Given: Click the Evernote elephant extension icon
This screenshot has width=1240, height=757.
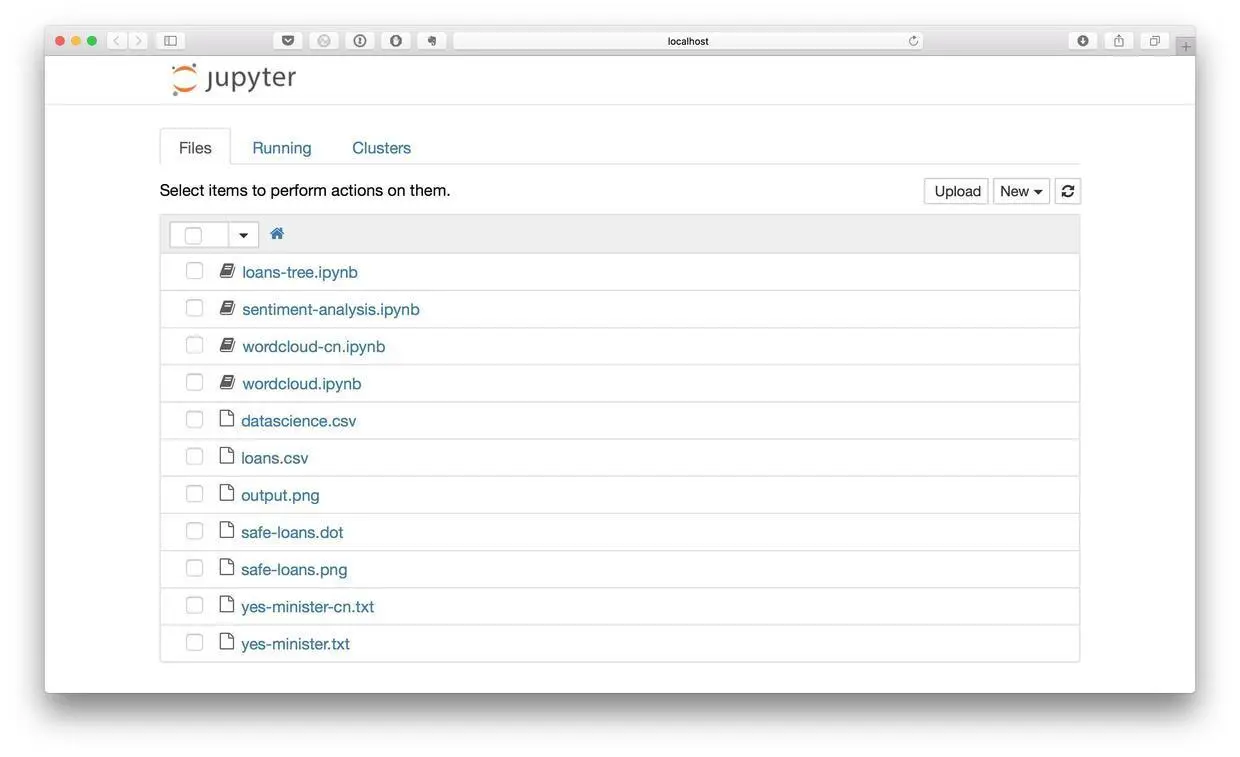Looking at the screenshot, I should (x=432, y=41).
